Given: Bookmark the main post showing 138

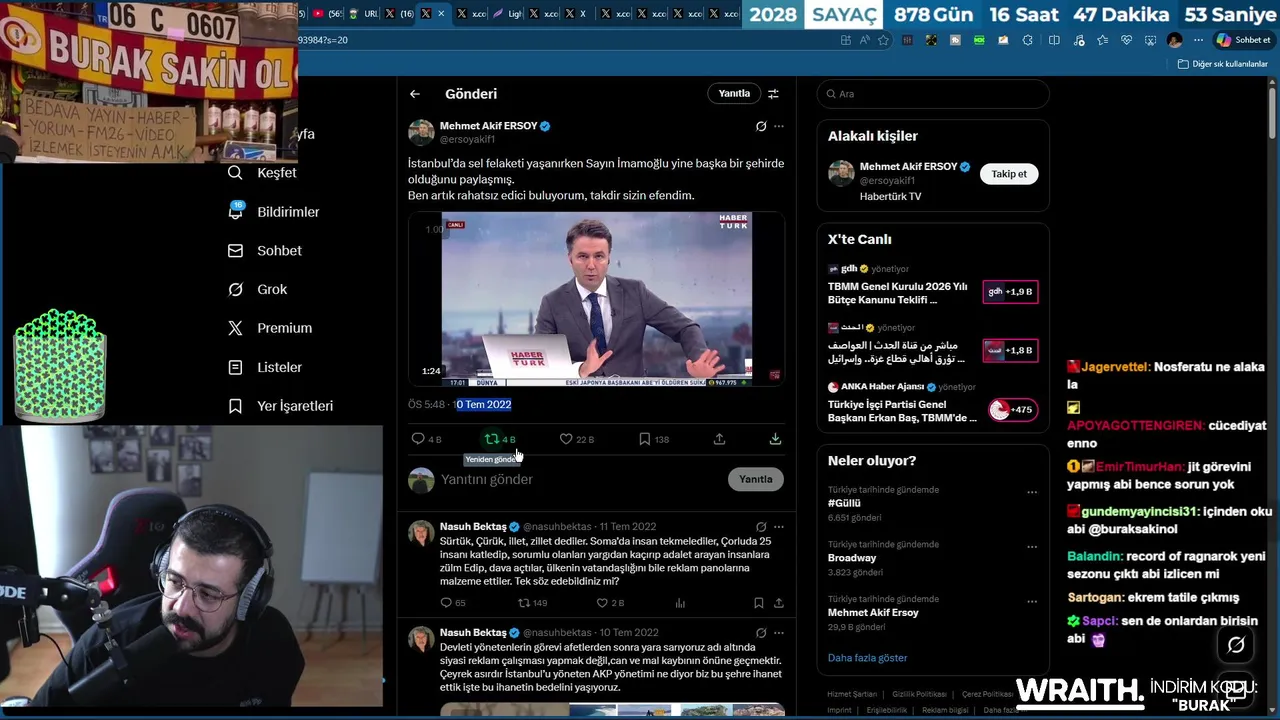Looking at the screenshot, I should [x=645, y=439].
